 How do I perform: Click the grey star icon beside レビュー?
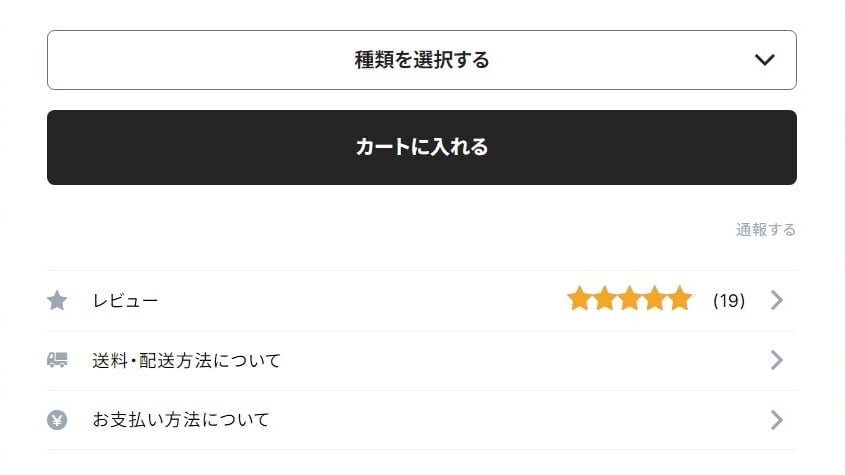[57, 300]
